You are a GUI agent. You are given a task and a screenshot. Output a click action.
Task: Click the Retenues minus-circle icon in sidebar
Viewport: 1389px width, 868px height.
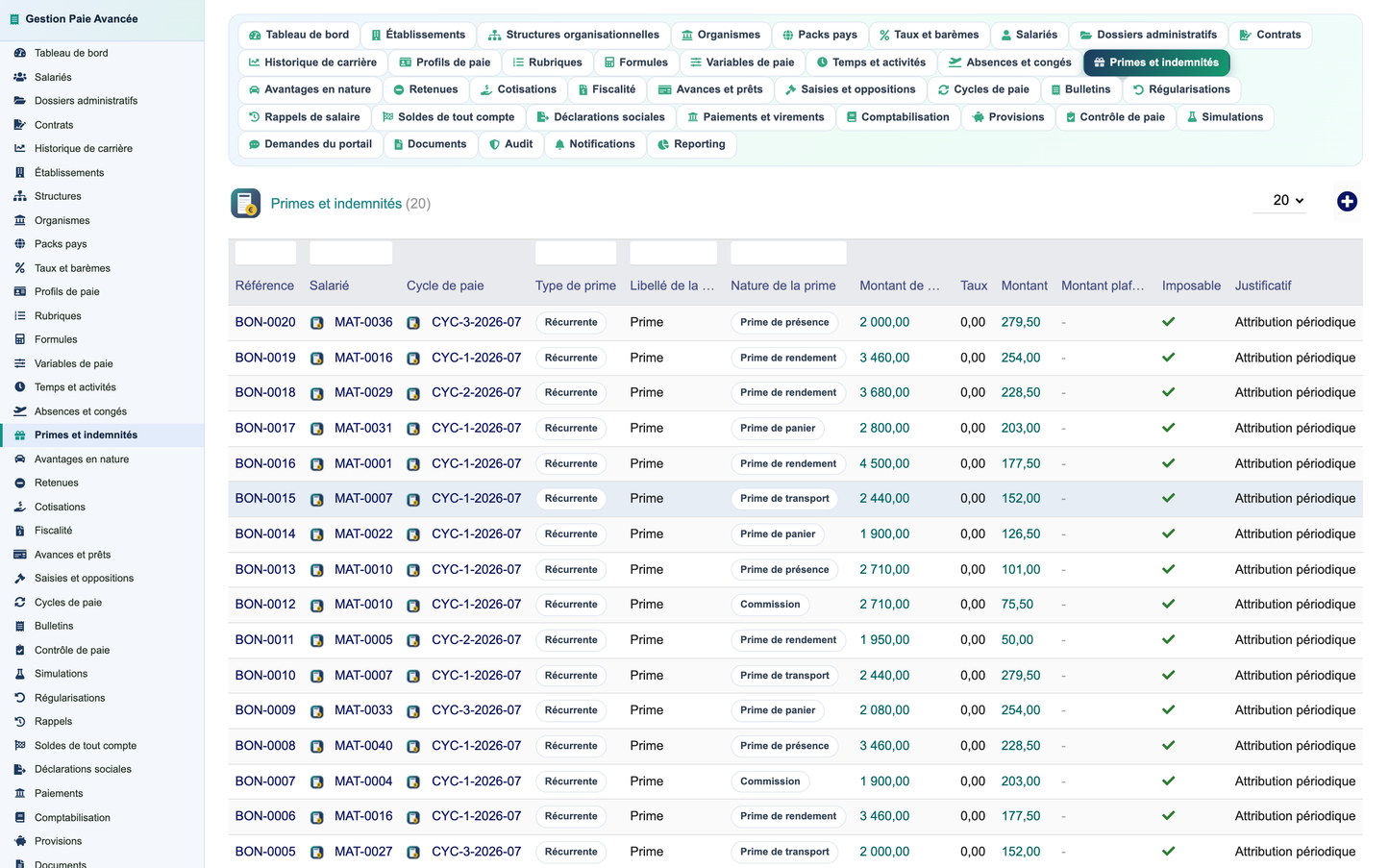[19, 483]
